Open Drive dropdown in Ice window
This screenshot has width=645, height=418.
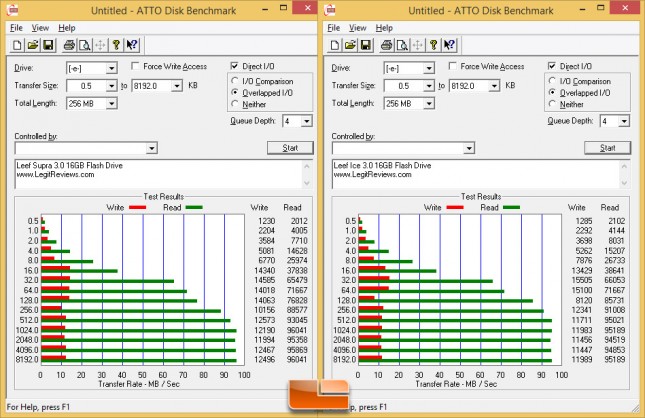tap(429, 68)
